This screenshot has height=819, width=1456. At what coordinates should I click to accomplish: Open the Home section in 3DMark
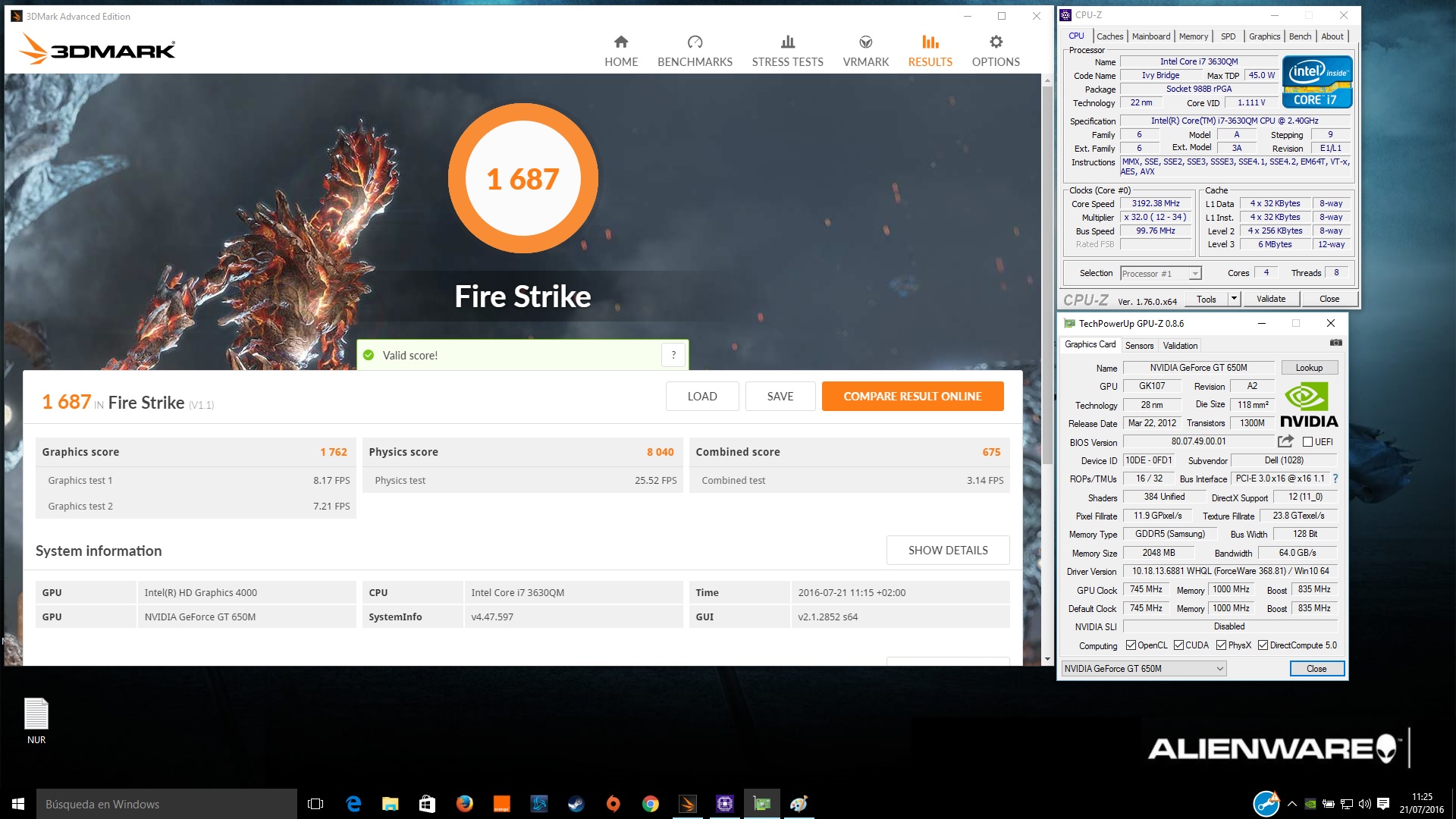tap(621, 42)
